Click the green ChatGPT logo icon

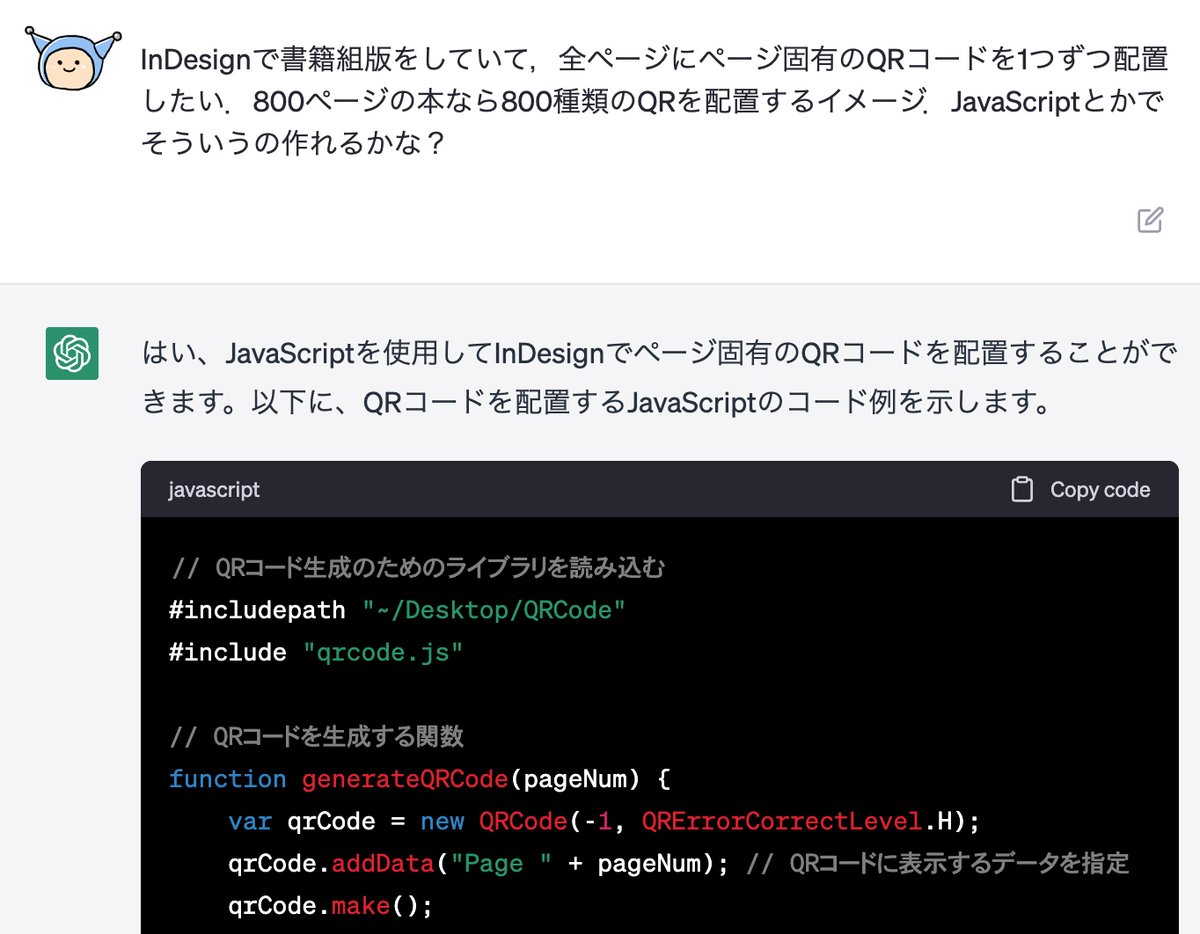click(72, 353)
